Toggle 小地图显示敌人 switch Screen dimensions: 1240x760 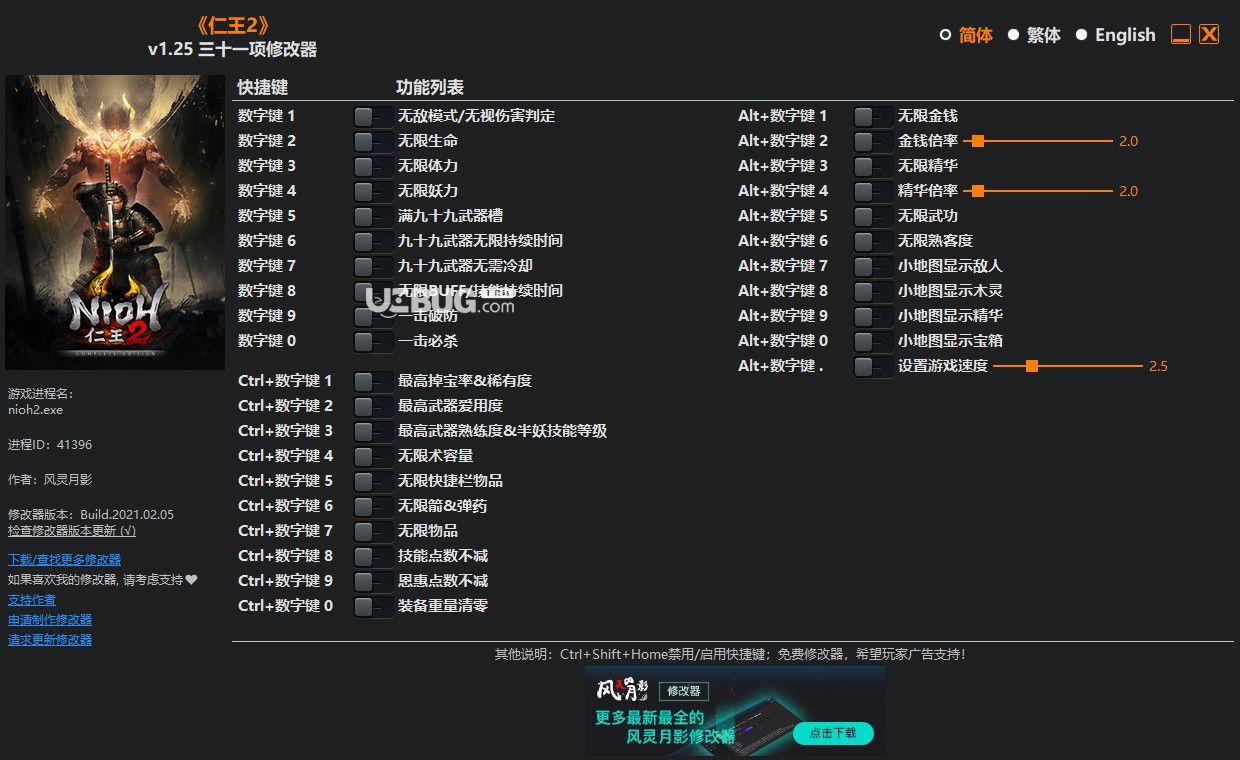point(873,266)
